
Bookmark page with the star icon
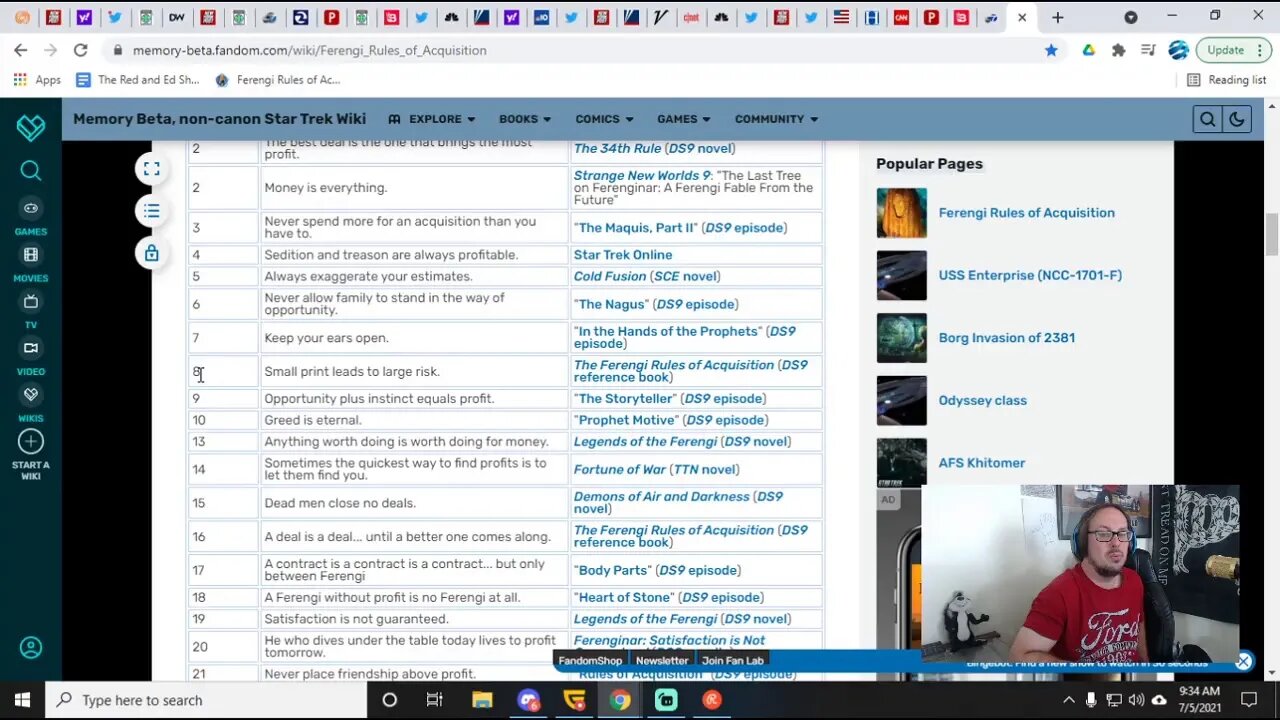click(1051, 50)
